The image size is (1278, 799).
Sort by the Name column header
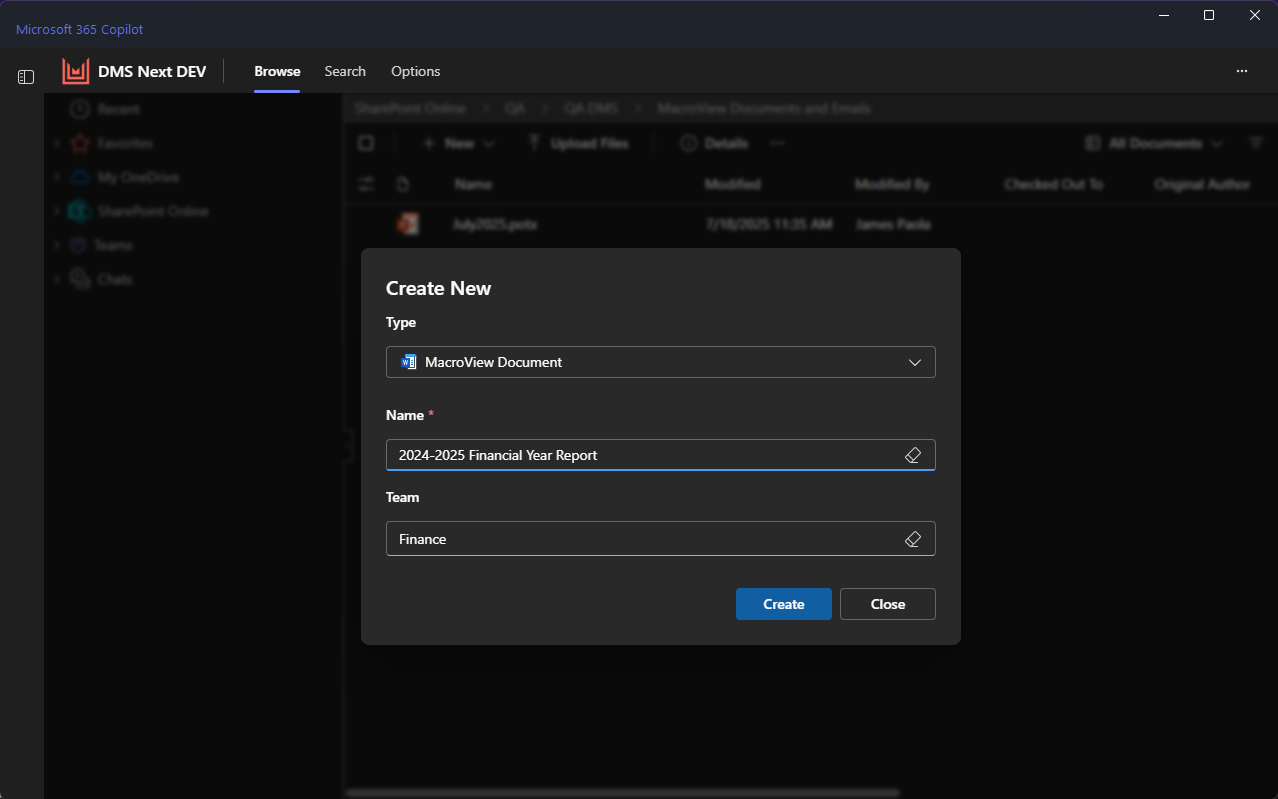473,184
